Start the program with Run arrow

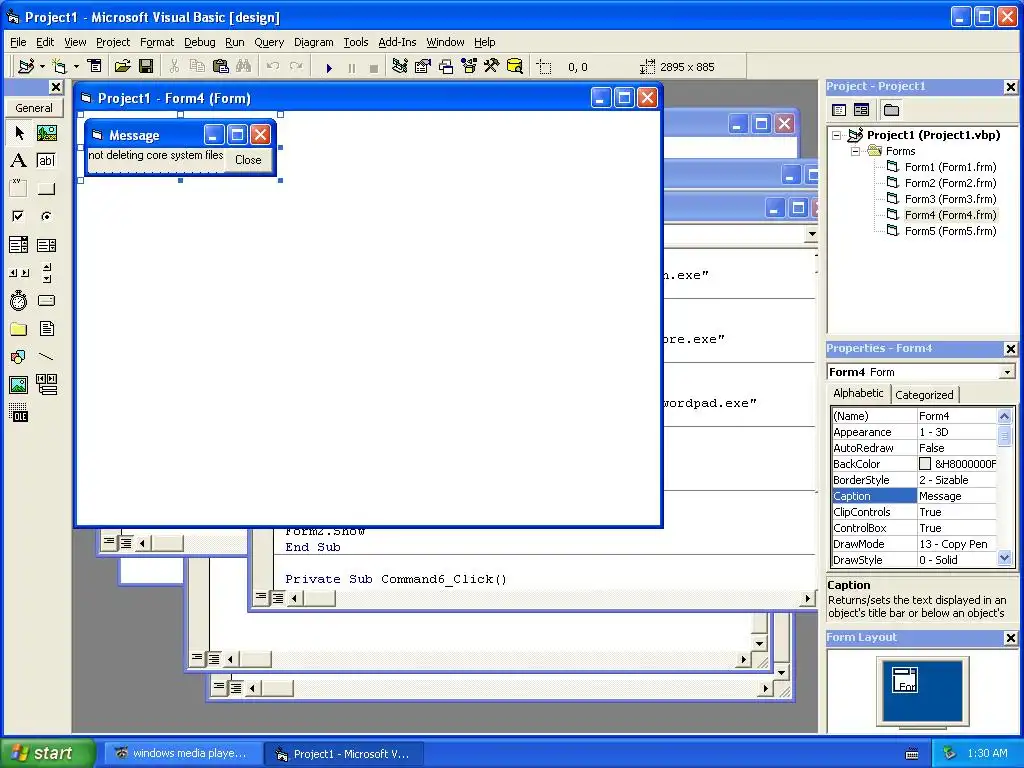329,67
